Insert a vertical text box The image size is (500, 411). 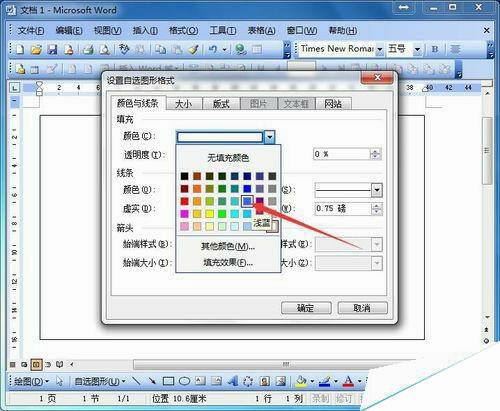(216, 381)
